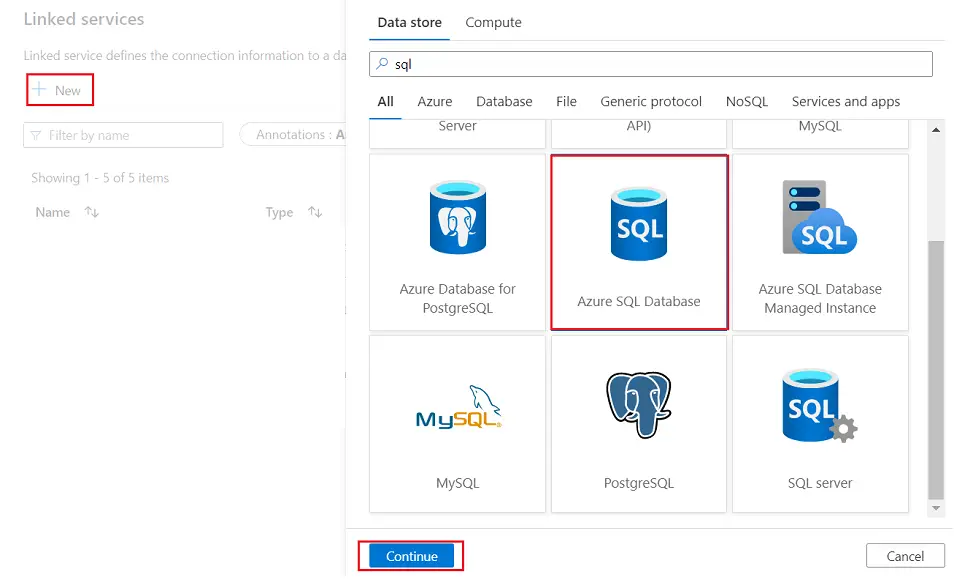Sort the list by Type arrows
Screen dimensions: 955x581
click(315, 212)
